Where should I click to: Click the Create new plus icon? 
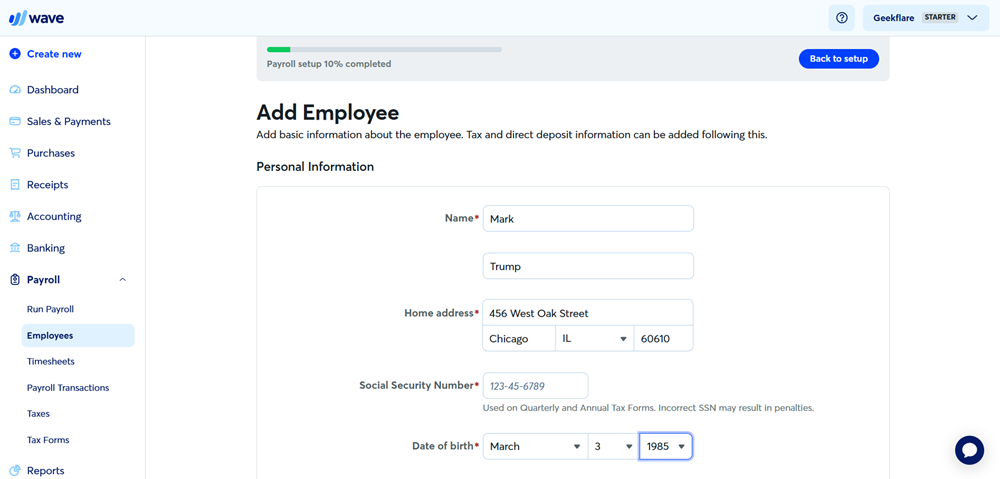[x=15, y=54]
